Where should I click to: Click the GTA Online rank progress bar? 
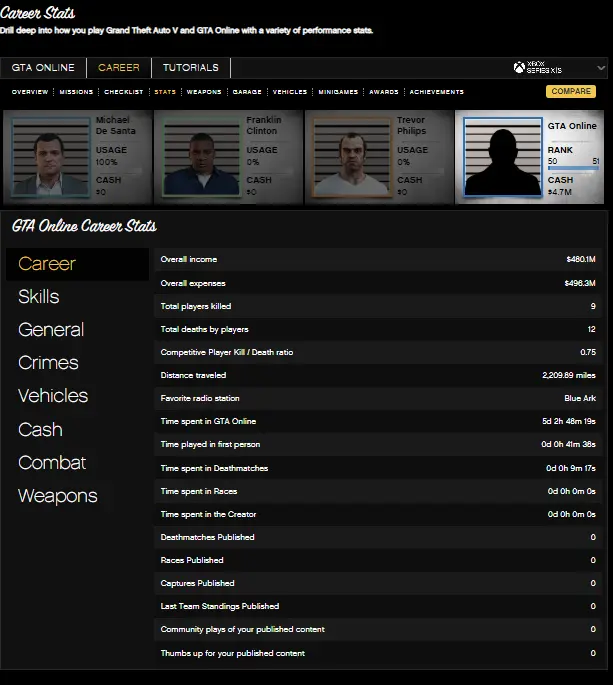[573, 169]
